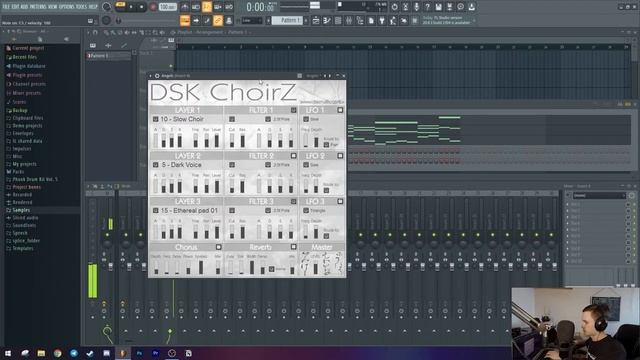Open the Playlist view icon

coord(316,20)
